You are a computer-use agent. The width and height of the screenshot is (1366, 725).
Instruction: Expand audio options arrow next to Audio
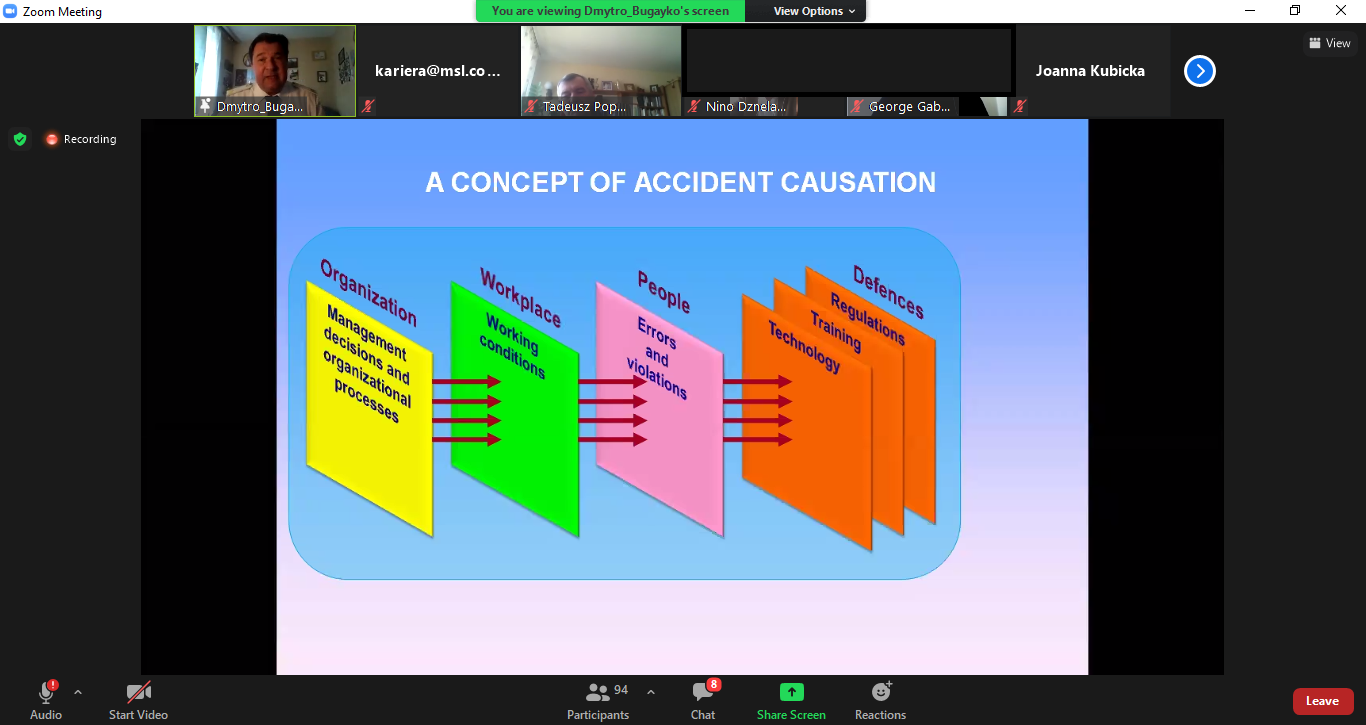(x=78, y=692)
